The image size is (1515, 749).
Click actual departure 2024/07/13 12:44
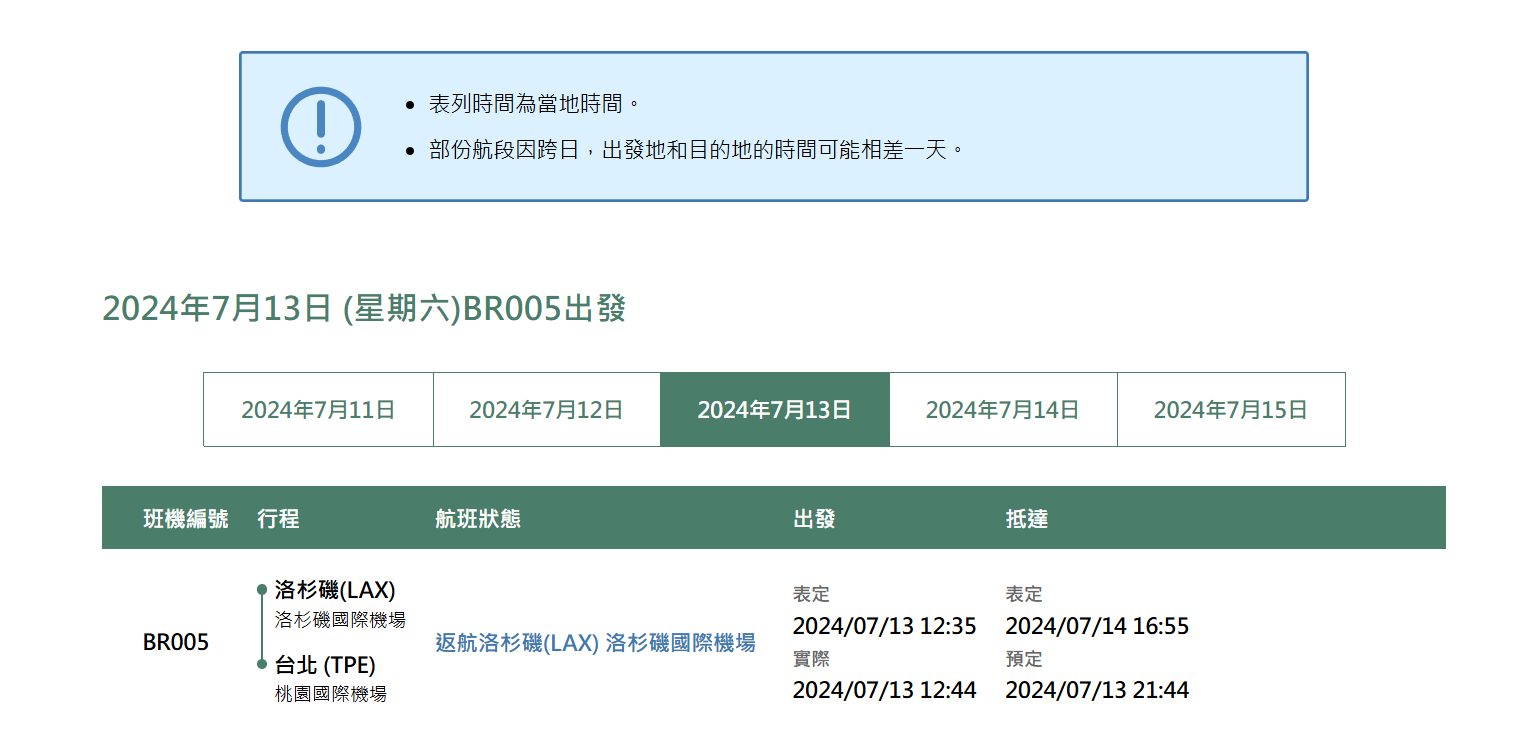[884, 689]
